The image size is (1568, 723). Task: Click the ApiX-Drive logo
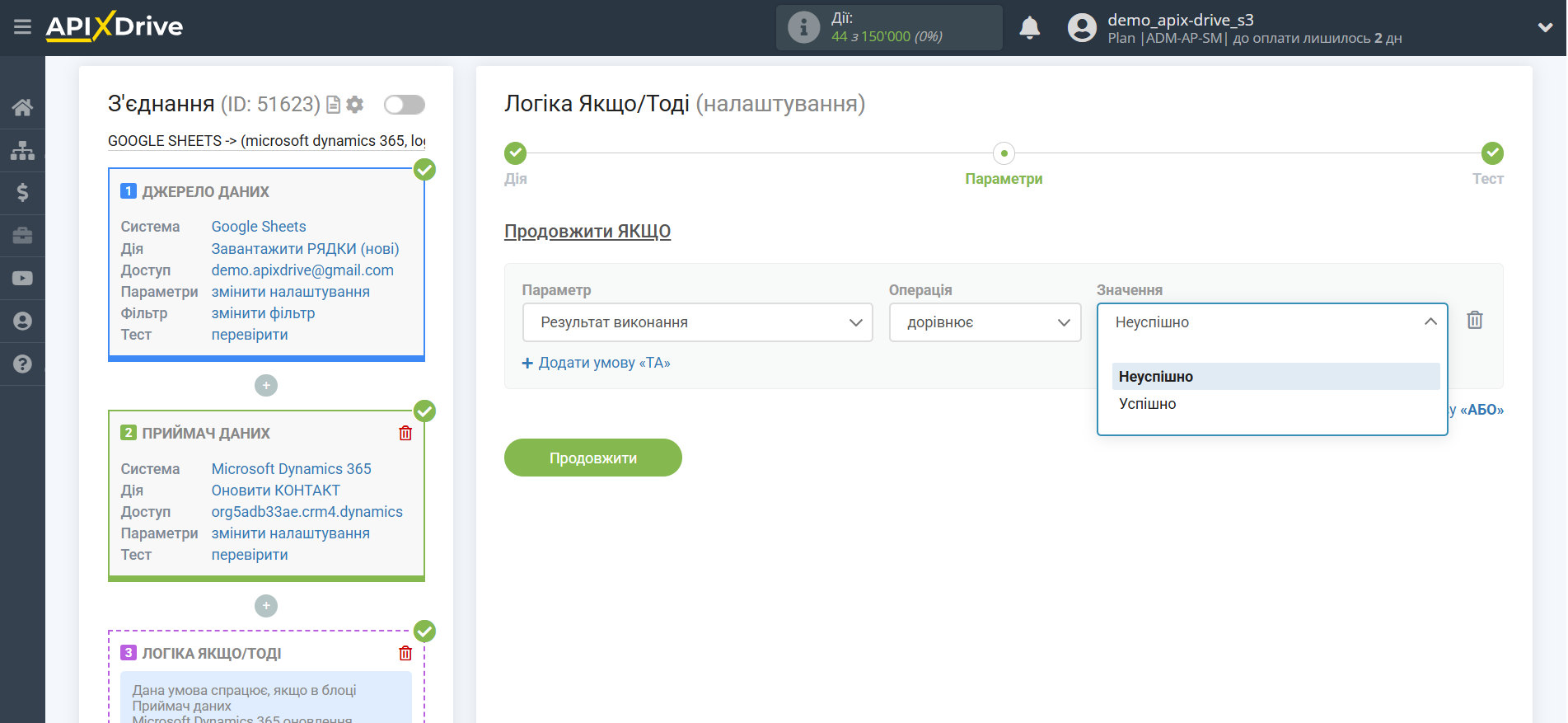coord(115,26)
